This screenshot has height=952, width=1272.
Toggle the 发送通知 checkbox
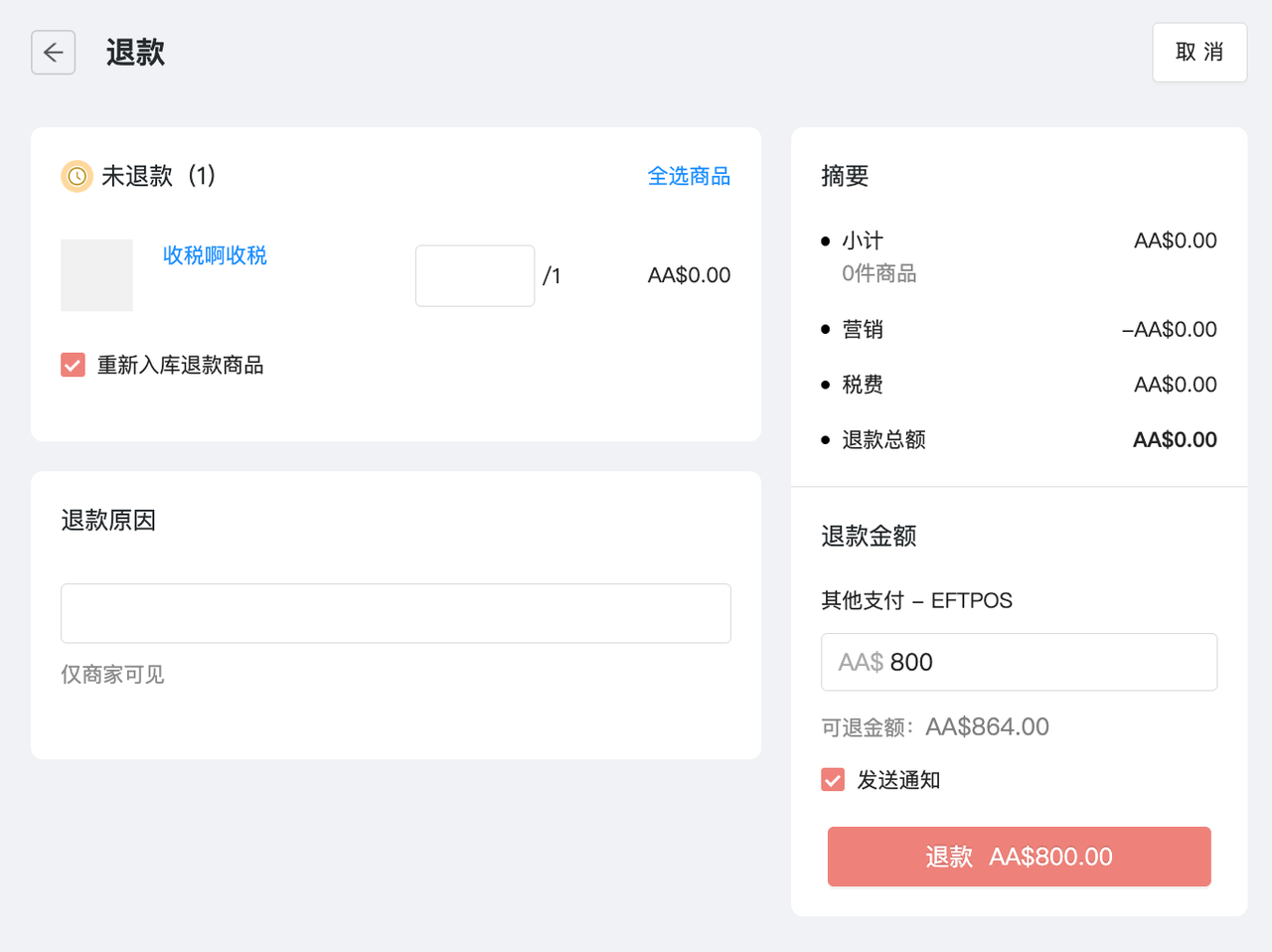(x=833, y=780)
